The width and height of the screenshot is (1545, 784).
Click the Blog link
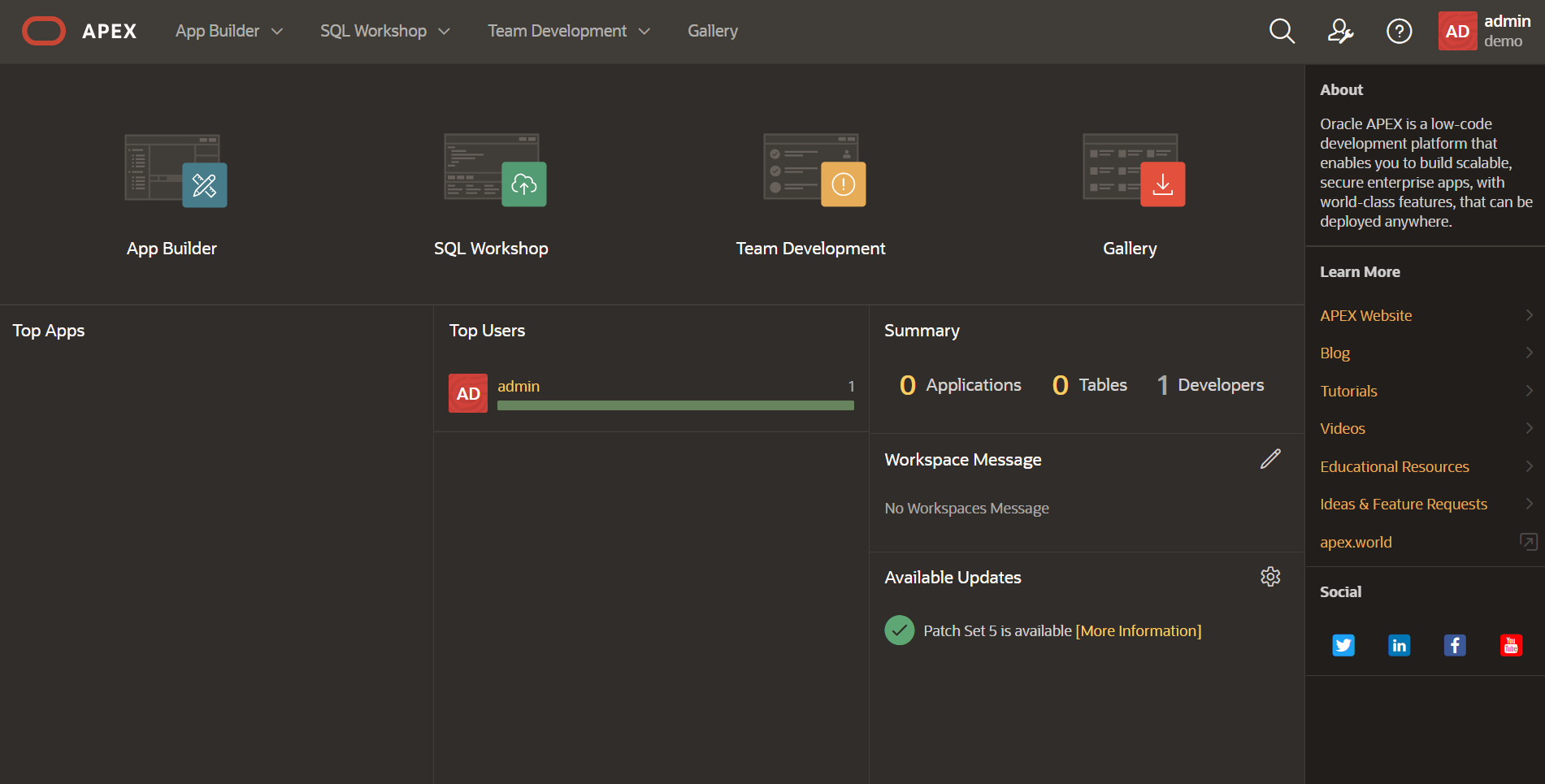[x=1335, y=353]
